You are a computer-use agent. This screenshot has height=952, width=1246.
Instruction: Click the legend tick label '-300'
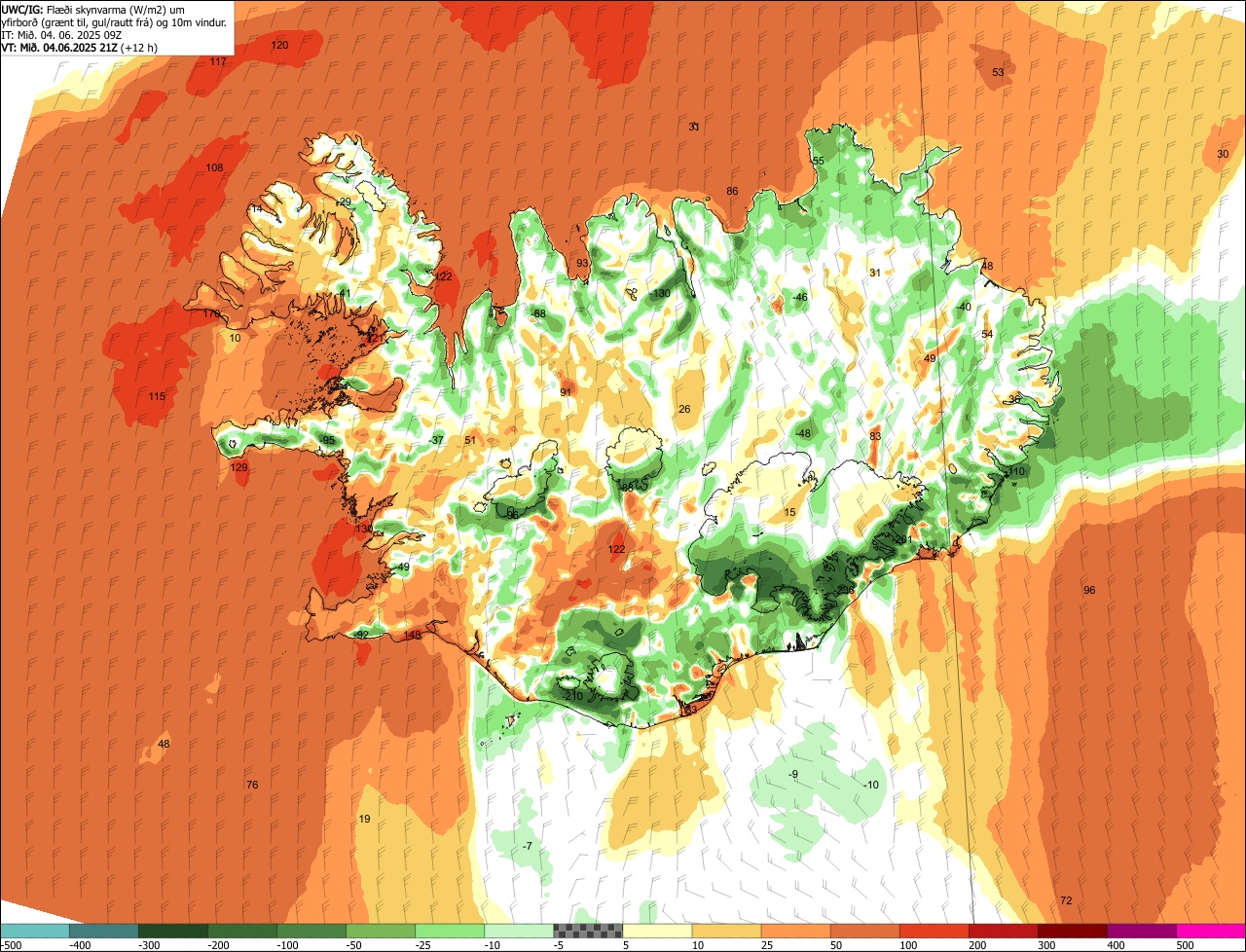tap(149, 944)
